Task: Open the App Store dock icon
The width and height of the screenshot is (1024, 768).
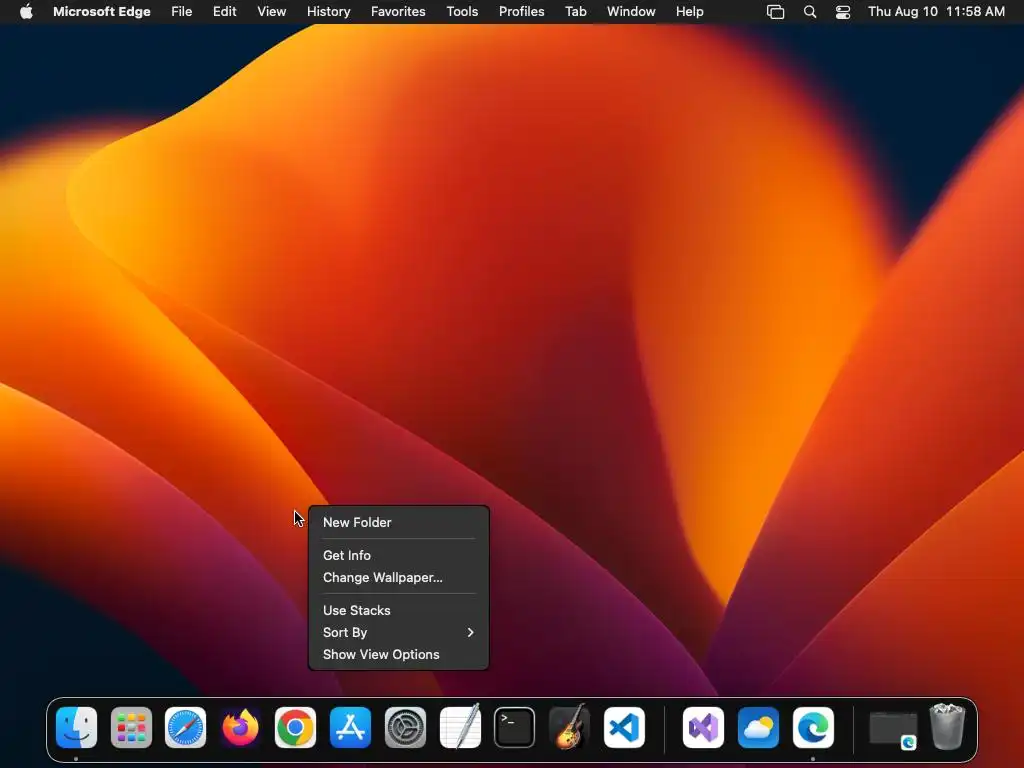Action: coord(350,728)
